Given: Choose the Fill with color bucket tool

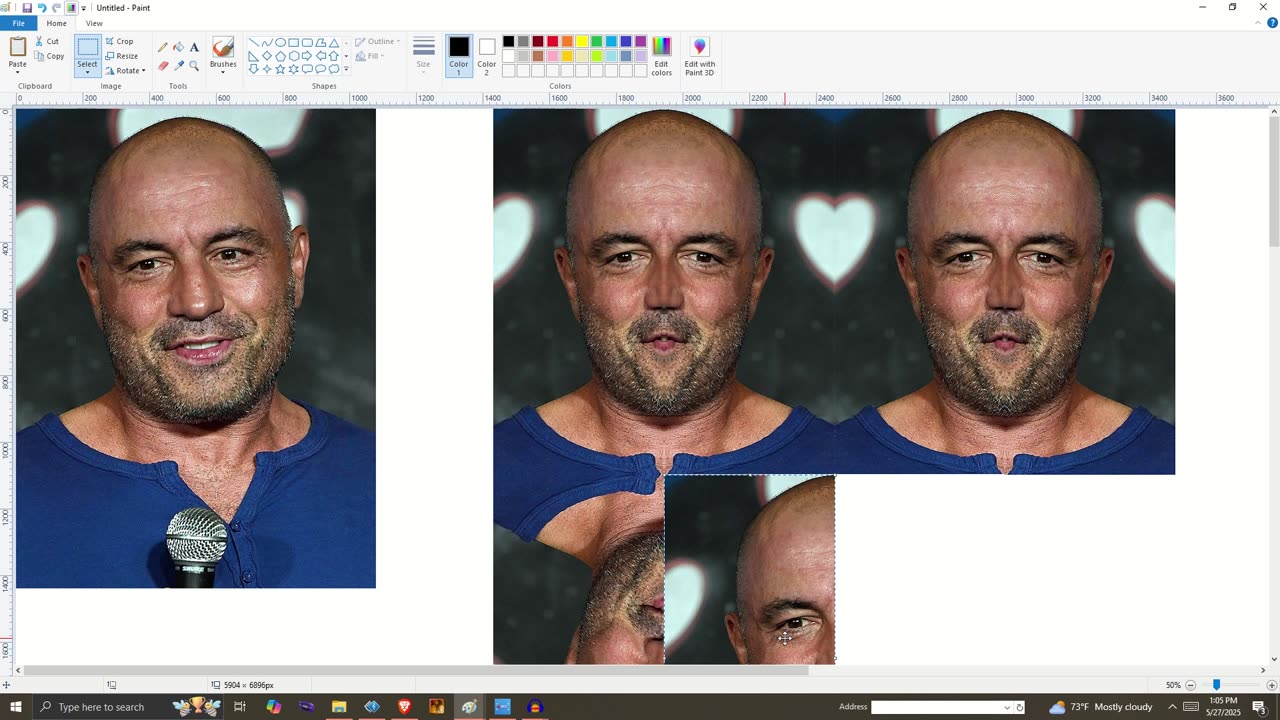Looking at the screenshot, I should (x=178, y=47).
